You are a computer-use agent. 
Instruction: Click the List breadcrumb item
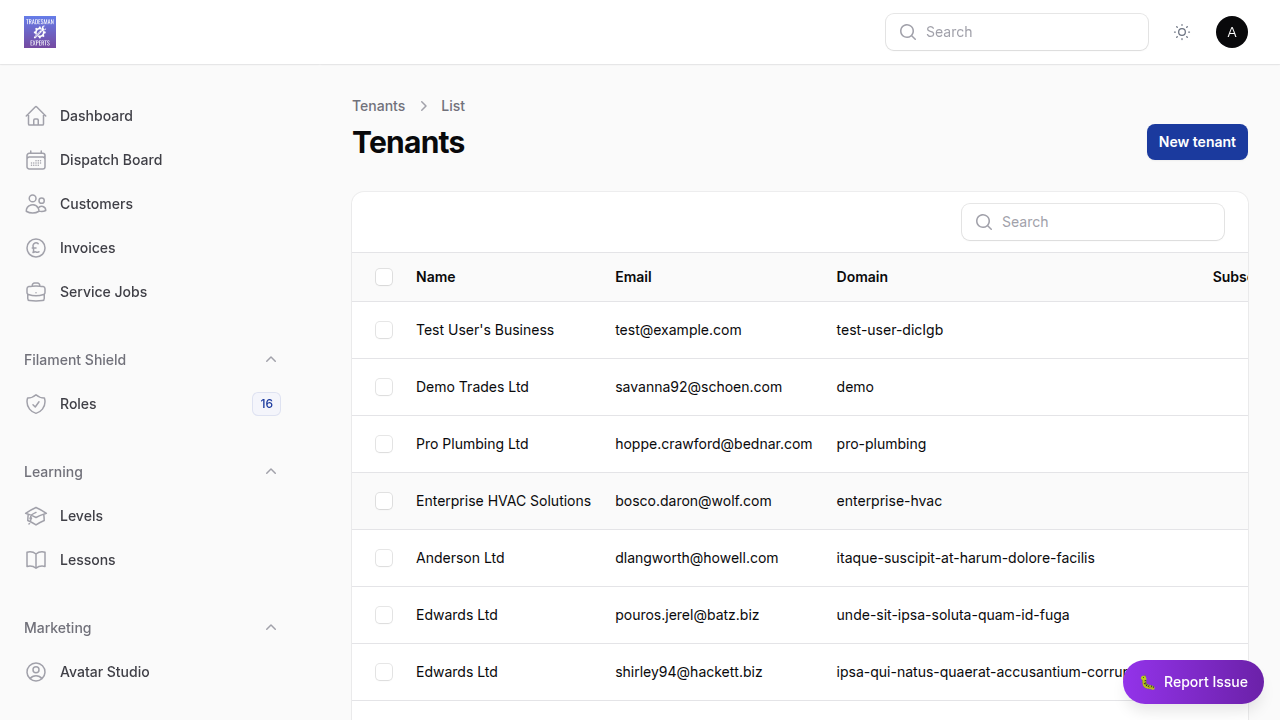(452, 105)
